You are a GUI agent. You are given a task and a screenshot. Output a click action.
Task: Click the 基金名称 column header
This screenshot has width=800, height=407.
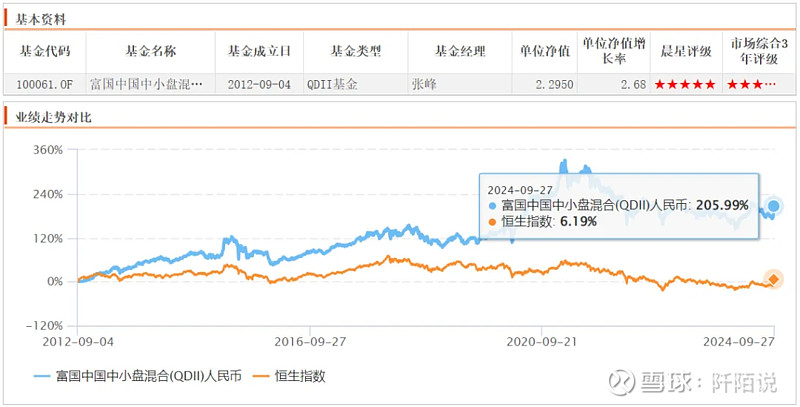tap(151, 52)
